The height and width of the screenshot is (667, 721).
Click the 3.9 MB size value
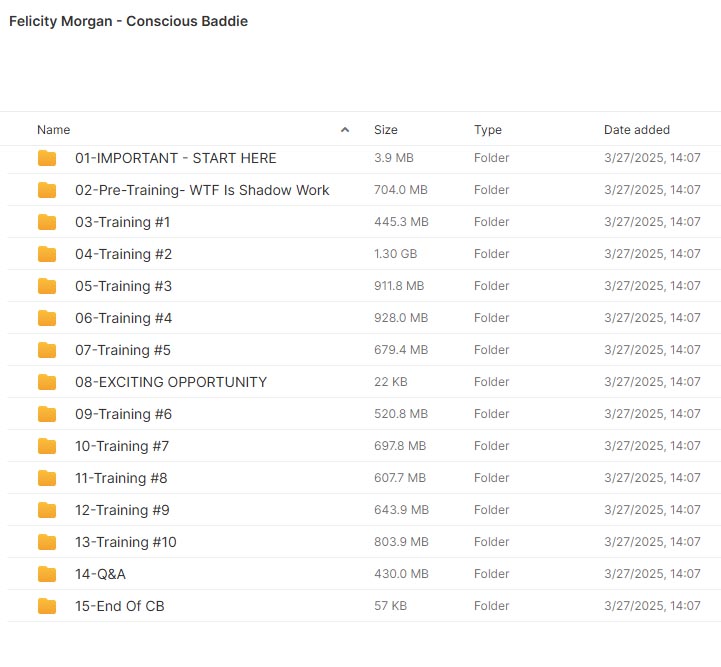pyautogui.click(x=394, y=158)
